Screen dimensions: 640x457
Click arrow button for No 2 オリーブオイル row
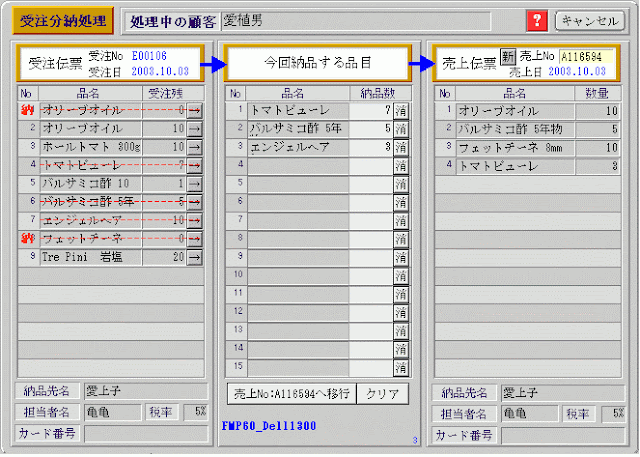pos(195,129)
